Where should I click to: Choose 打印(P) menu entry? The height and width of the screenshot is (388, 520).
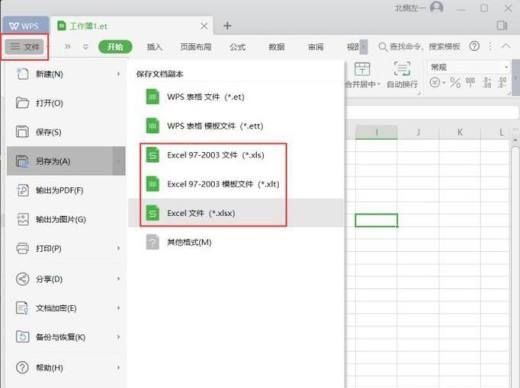pos(66,248)
